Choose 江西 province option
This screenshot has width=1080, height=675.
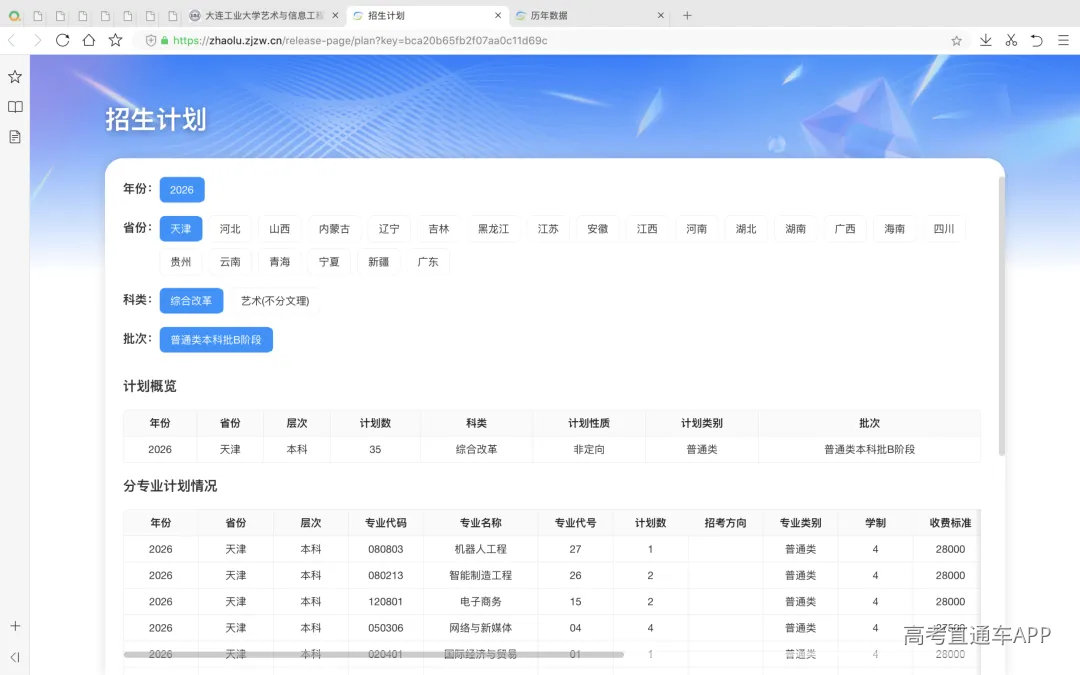click(x=647, y=229)
